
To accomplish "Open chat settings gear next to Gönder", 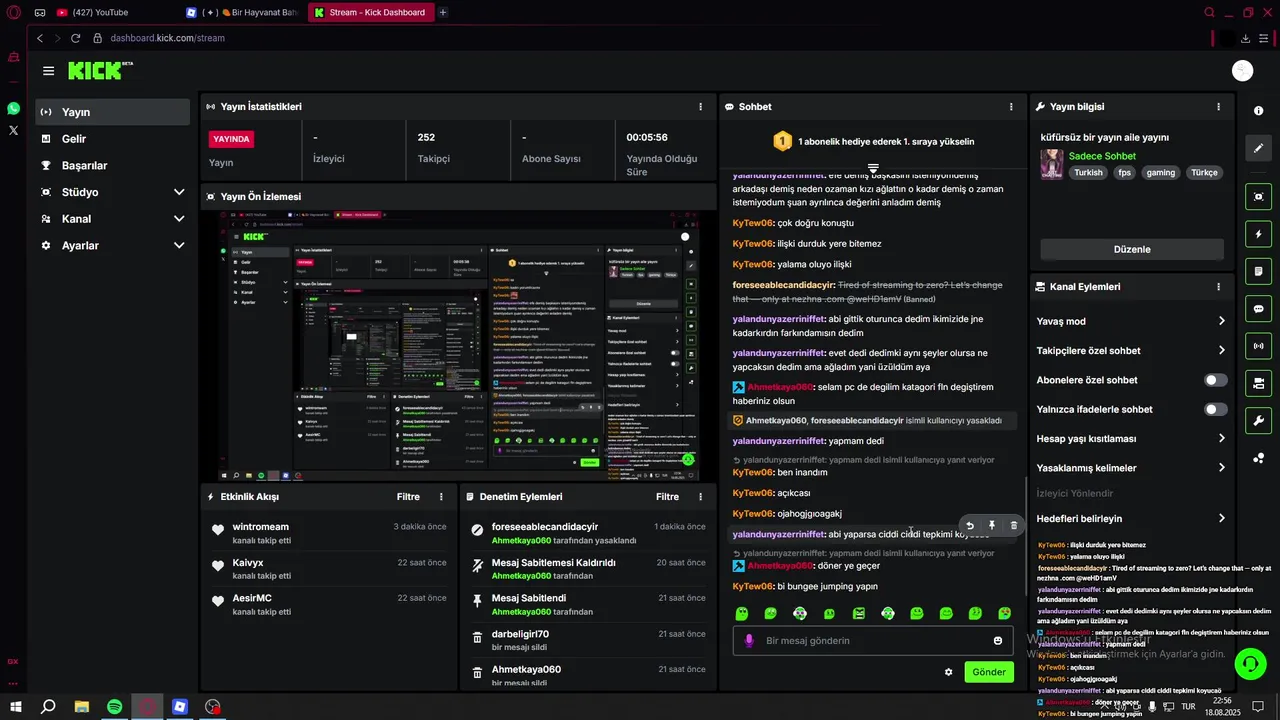I will click(948, 672).
